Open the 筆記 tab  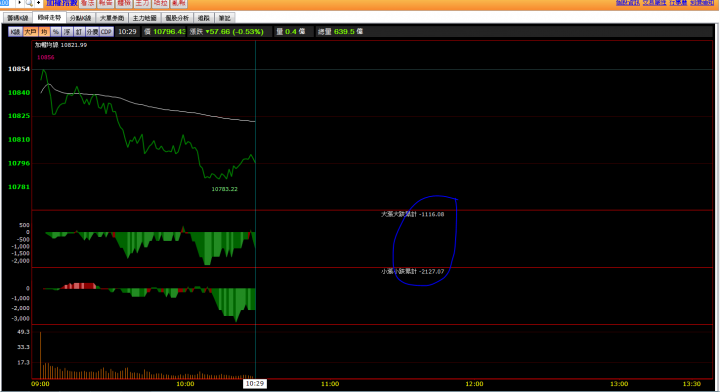click(x=225, y=18)
